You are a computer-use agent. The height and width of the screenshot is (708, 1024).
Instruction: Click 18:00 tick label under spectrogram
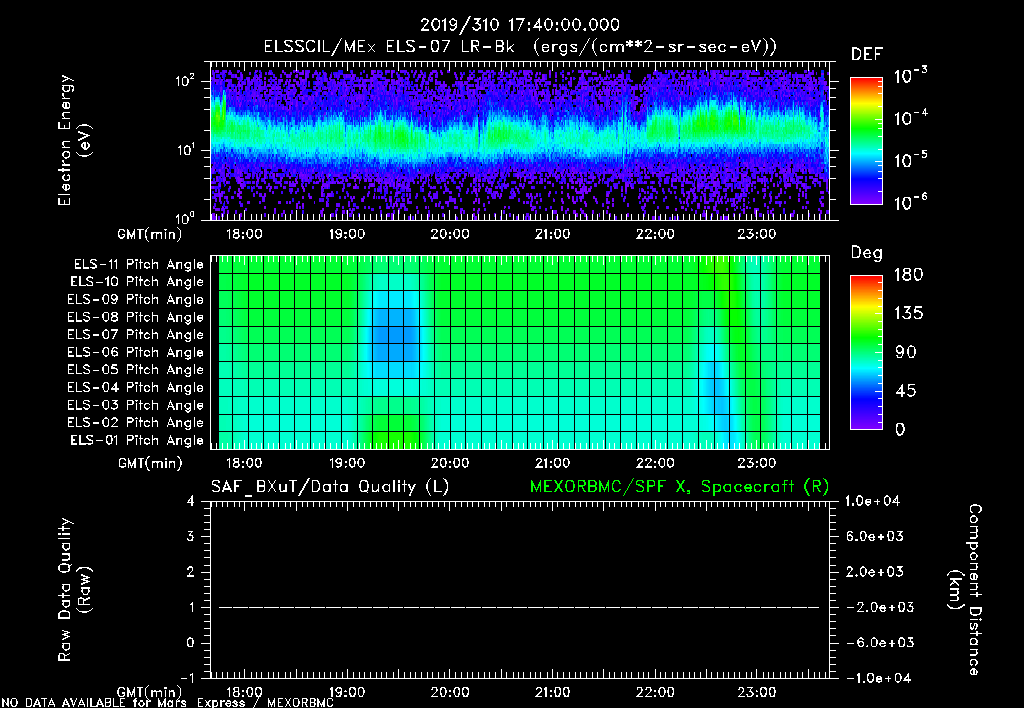244,234
